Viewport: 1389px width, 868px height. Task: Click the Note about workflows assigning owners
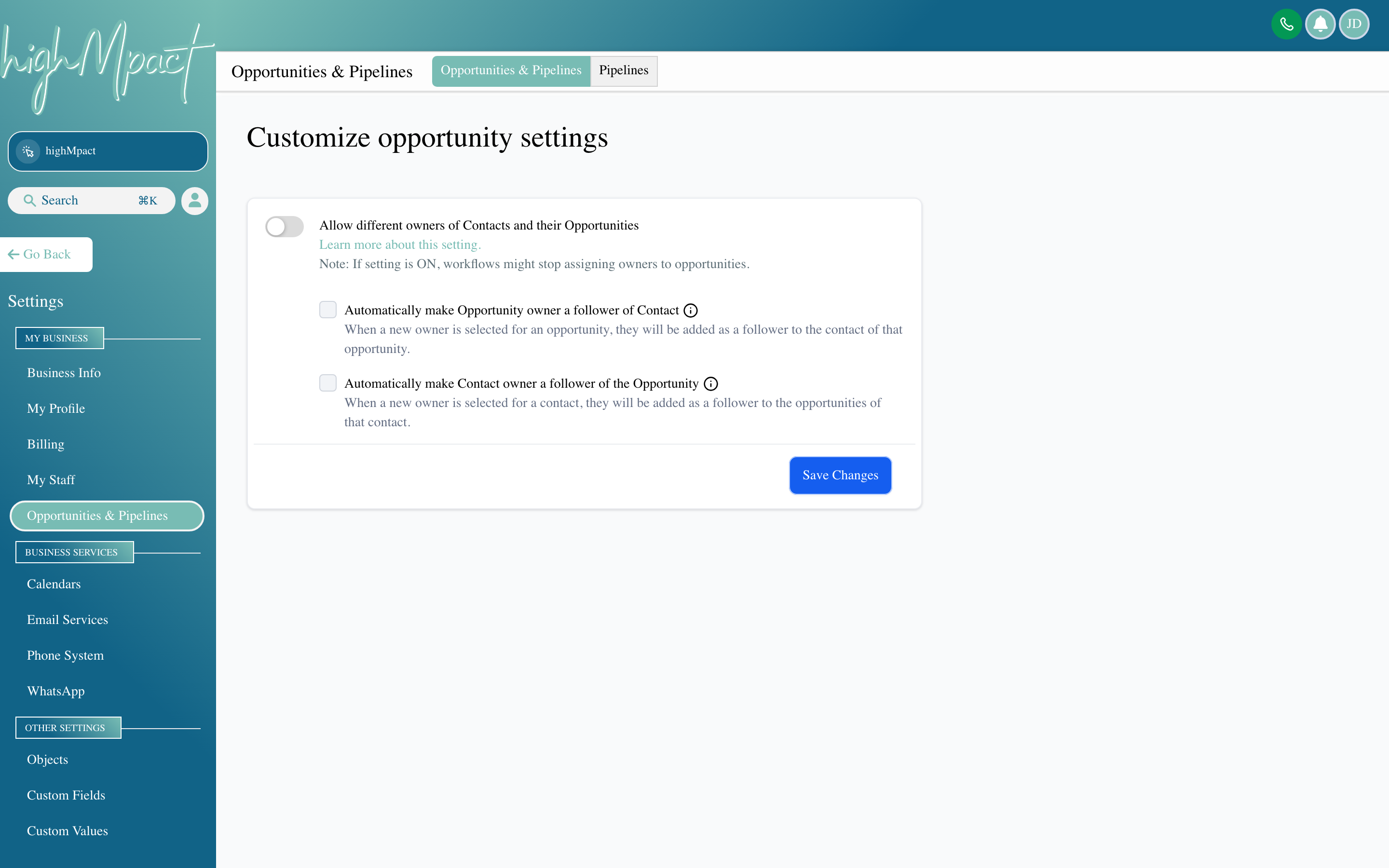click(x=534, y=264)
